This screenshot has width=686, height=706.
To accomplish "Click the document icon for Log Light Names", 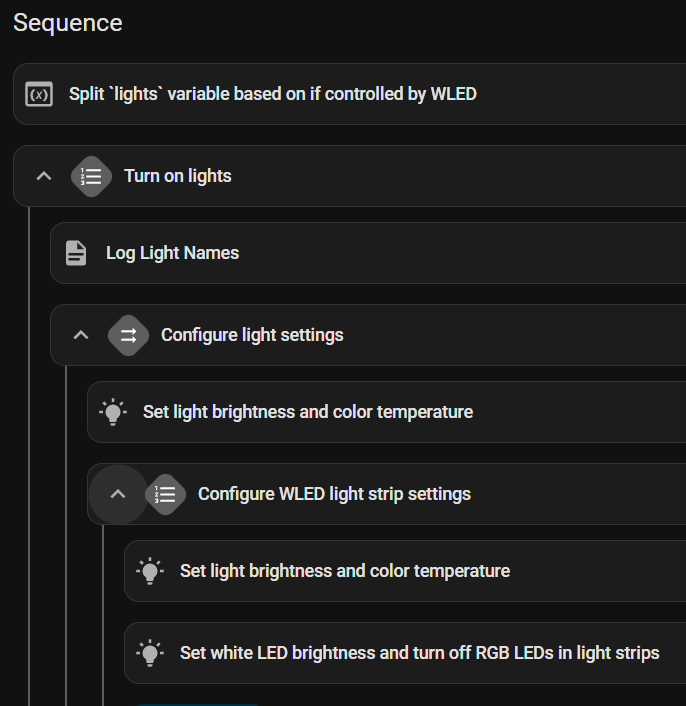I will pos(76,253).
